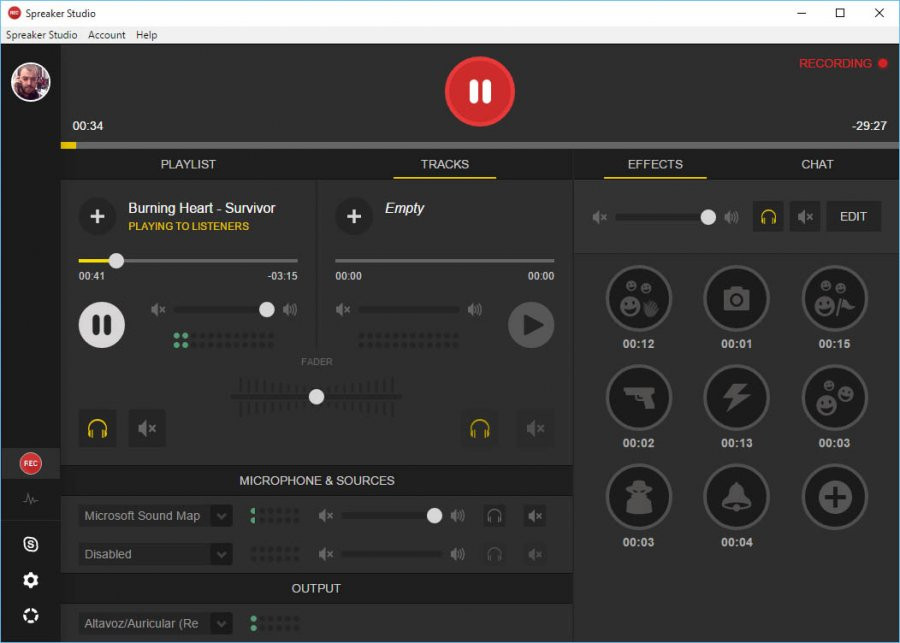
Task: Add a new sound effect slot
Action: click(x=834, y=497)
